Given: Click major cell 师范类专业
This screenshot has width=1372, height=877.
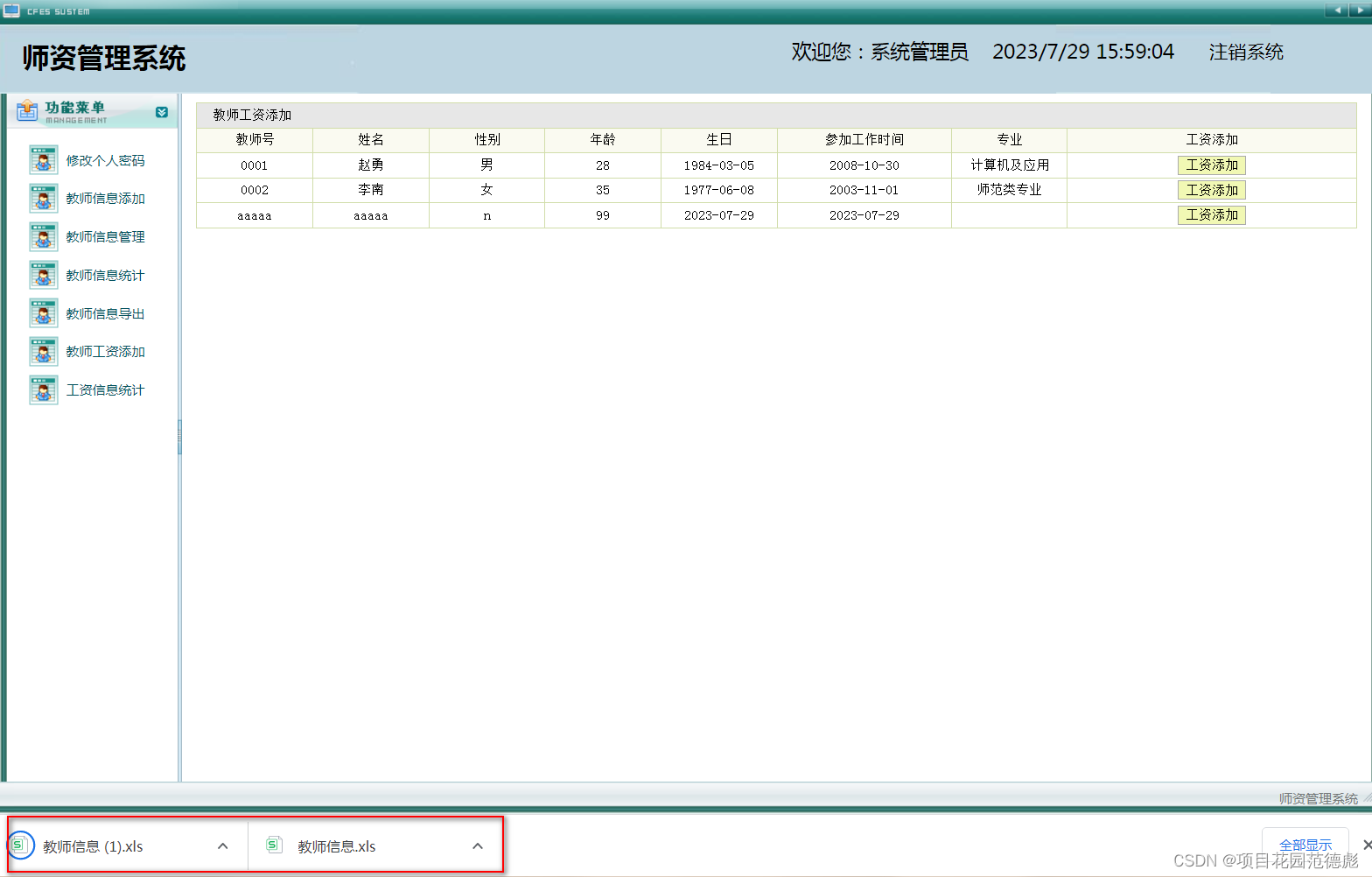Looking at the screenshot, I should pos(1010,190).
